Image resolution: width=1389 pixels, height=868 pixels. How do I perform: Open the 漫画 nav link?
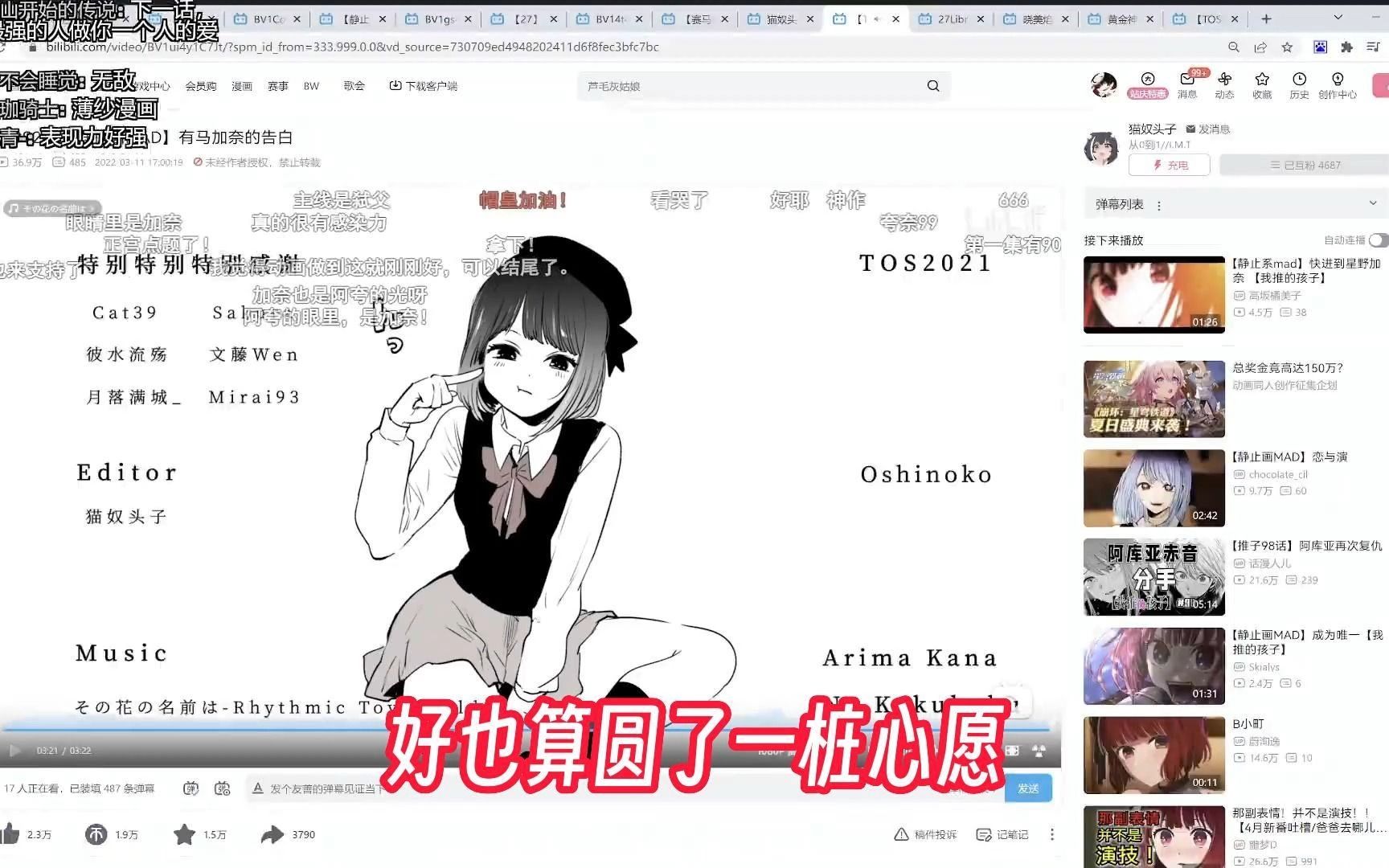point(242,86)
